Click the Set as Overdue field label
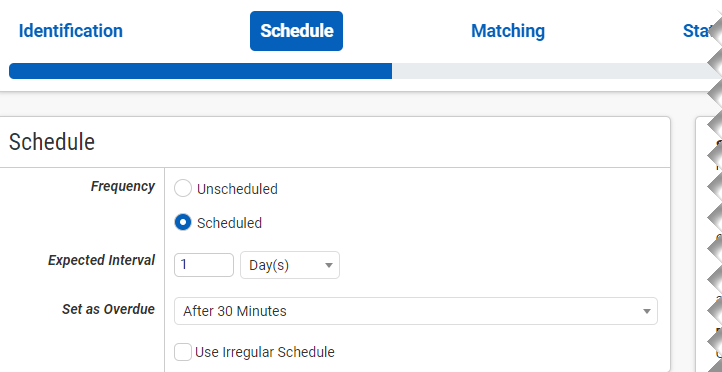722x372 pixels. (108, 309)
